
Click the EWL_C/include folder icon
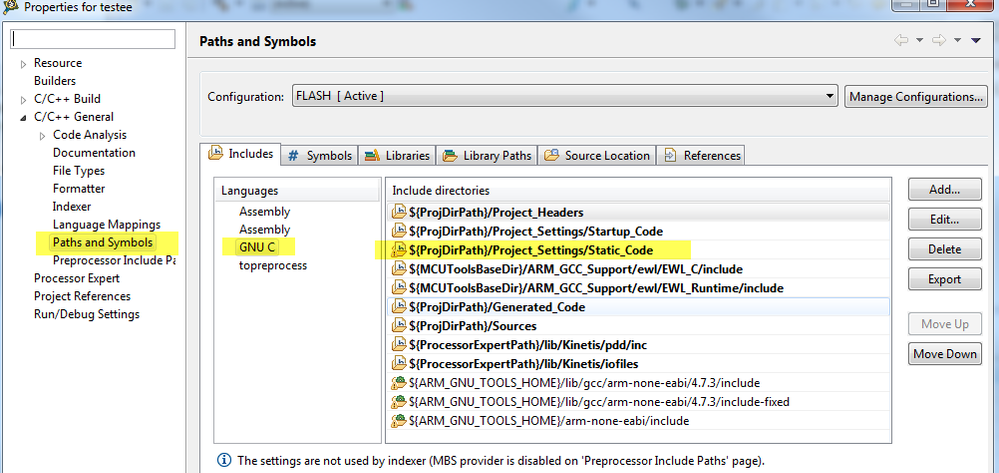tap(399, 269)
